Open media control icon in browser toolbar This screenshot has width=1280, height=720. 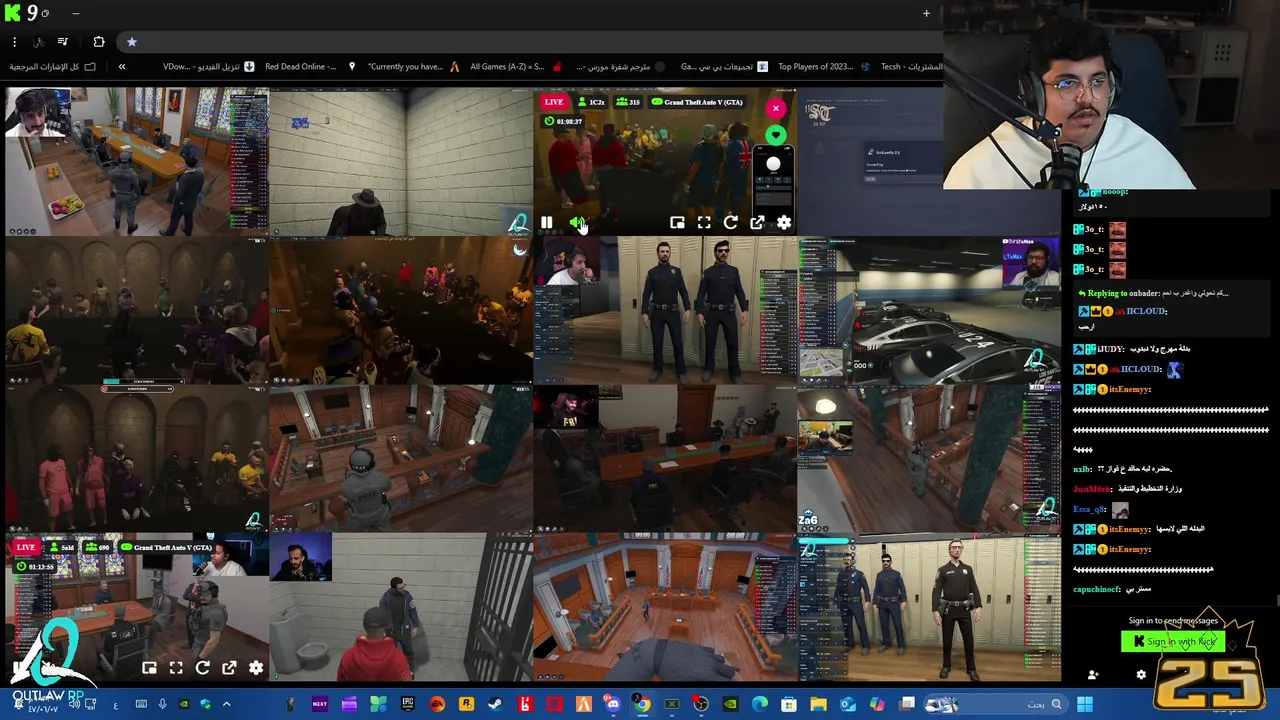[62, 42]
